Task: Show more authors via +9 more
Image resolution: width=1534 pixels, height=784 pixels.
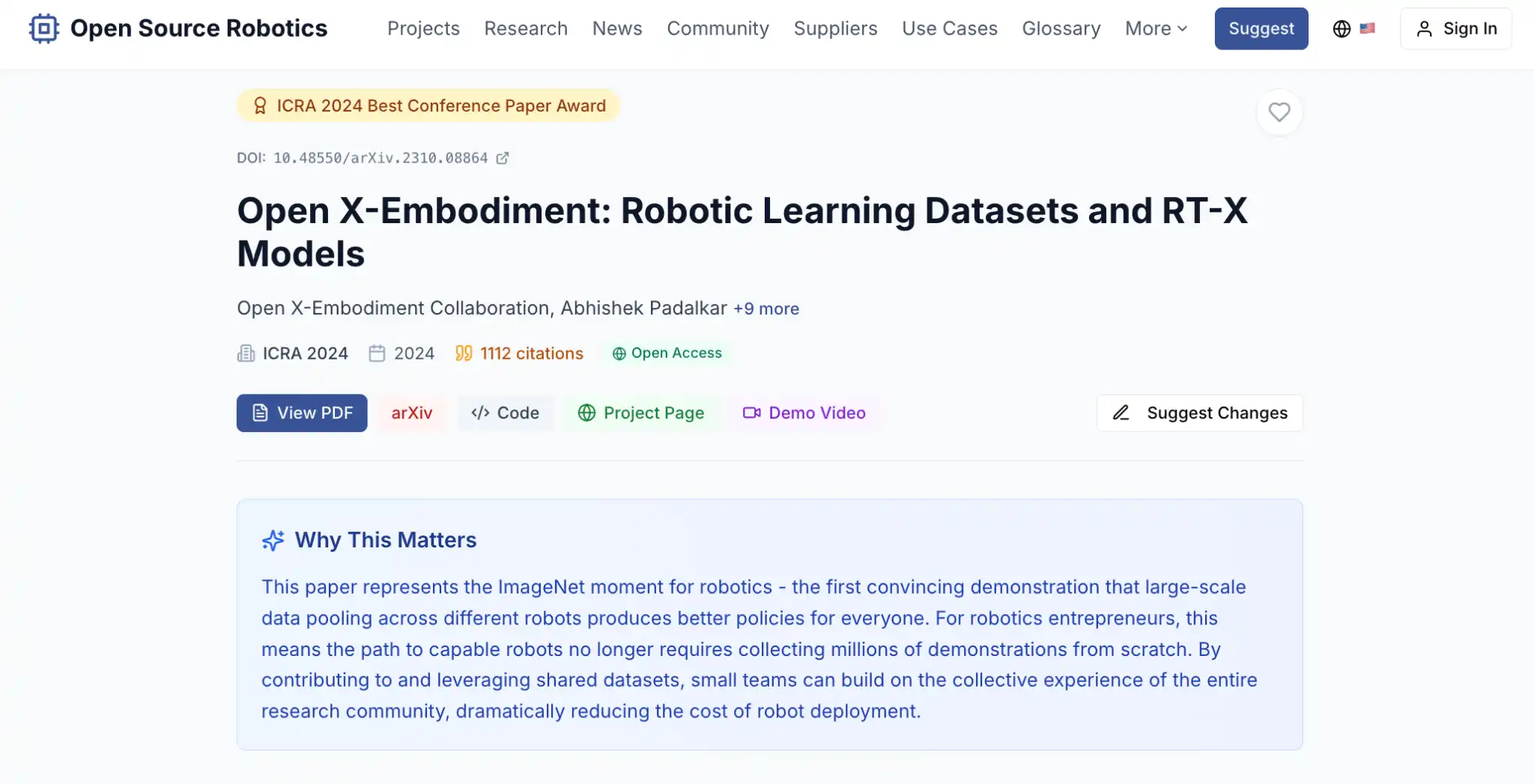Action: point(766,309)
